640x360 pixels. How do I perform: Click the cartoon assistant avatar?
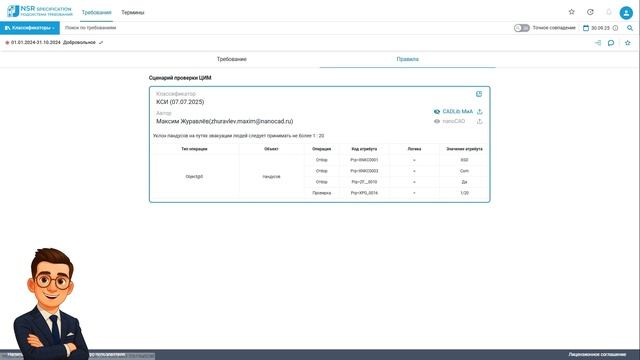[50, 304]
